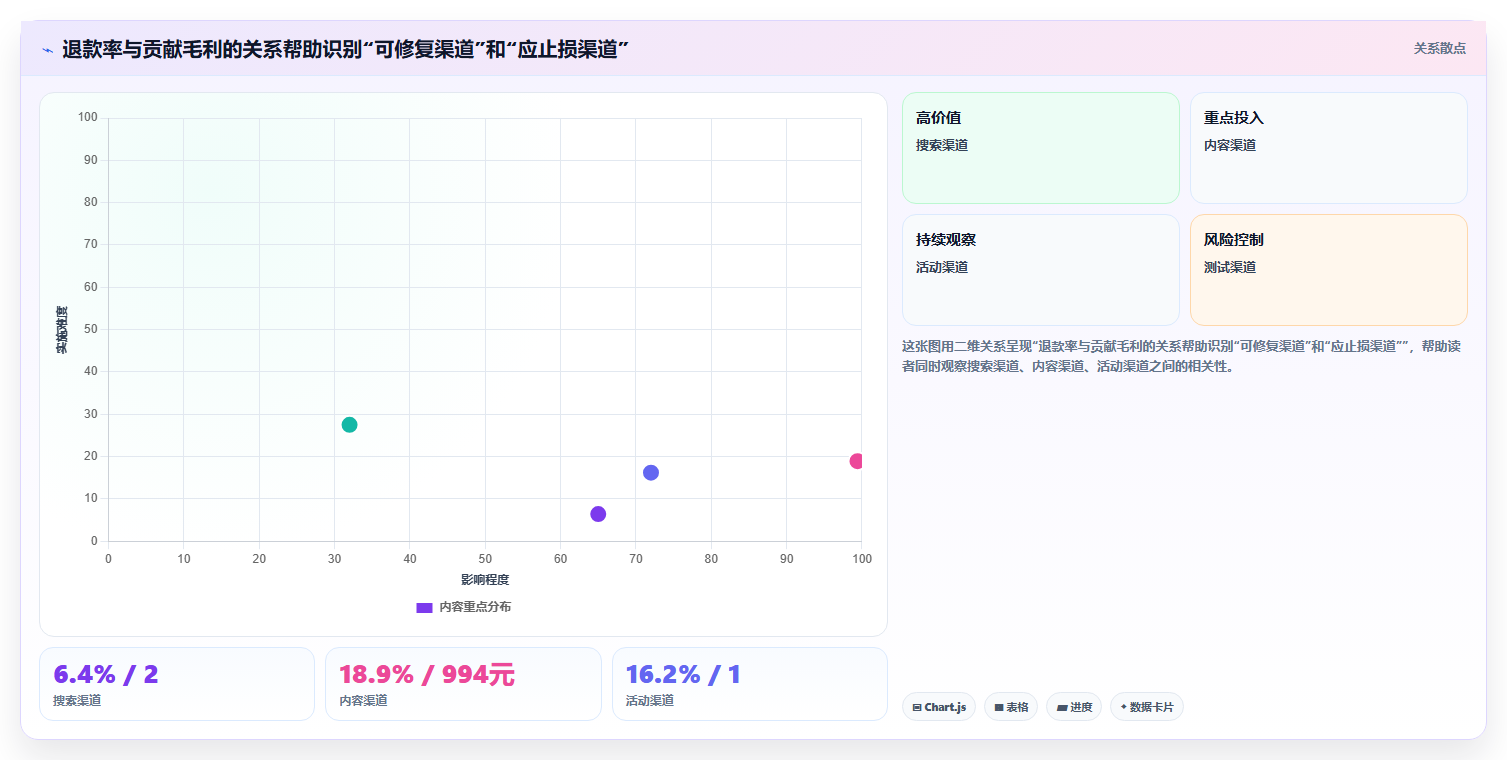Click the 关系散点 label at top right
The image size is (1507, 760).
click(1439, 48)
